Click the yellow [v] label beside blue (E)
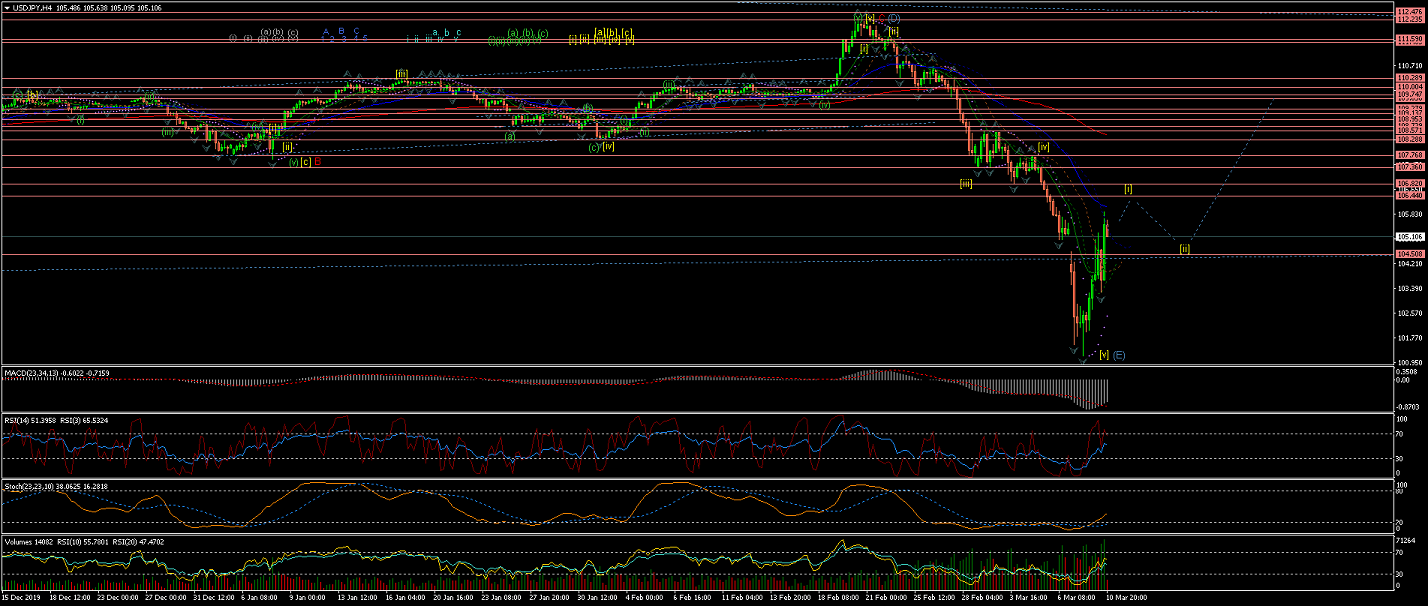 point(1104,354)
